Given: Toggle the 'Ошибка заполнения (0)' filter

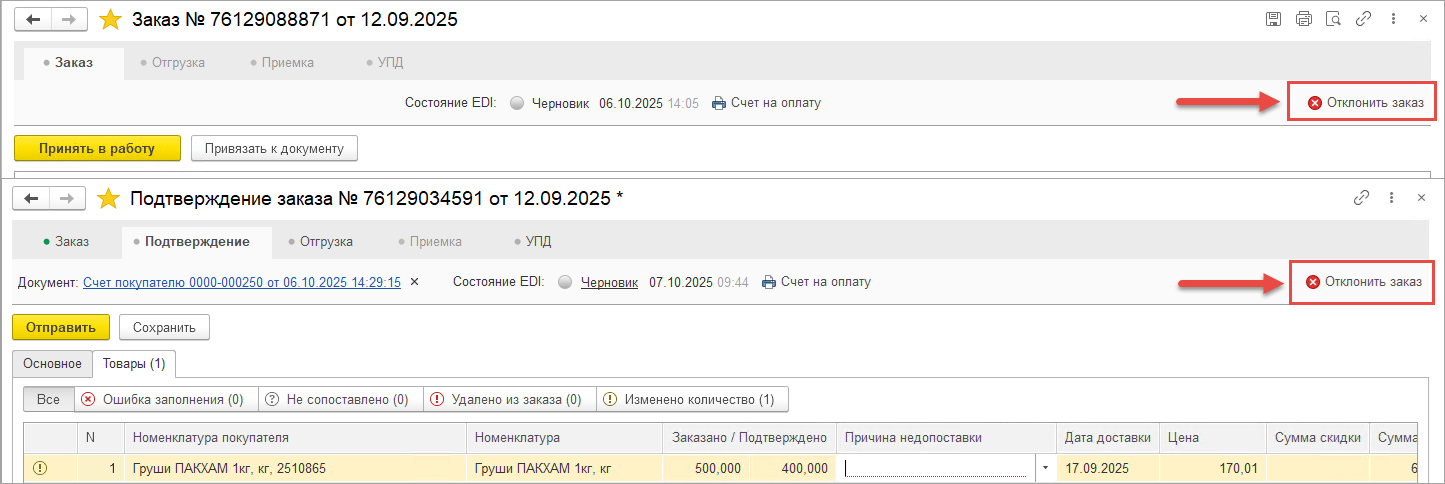Looking at the screenshot, I should coord(163,400).
